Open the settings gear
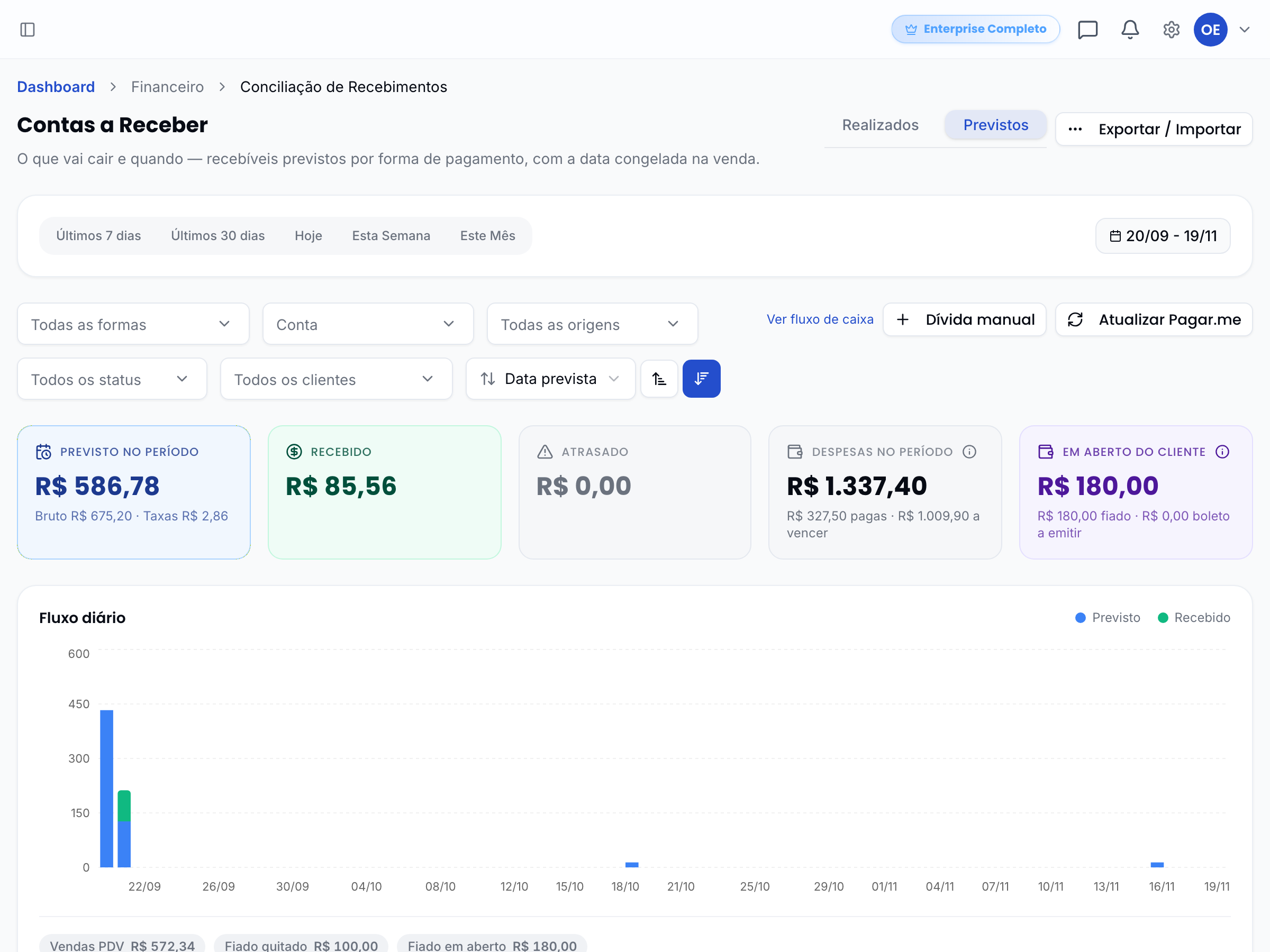This screenshot has height=952, width=1270. click(x=1171, y=29)
